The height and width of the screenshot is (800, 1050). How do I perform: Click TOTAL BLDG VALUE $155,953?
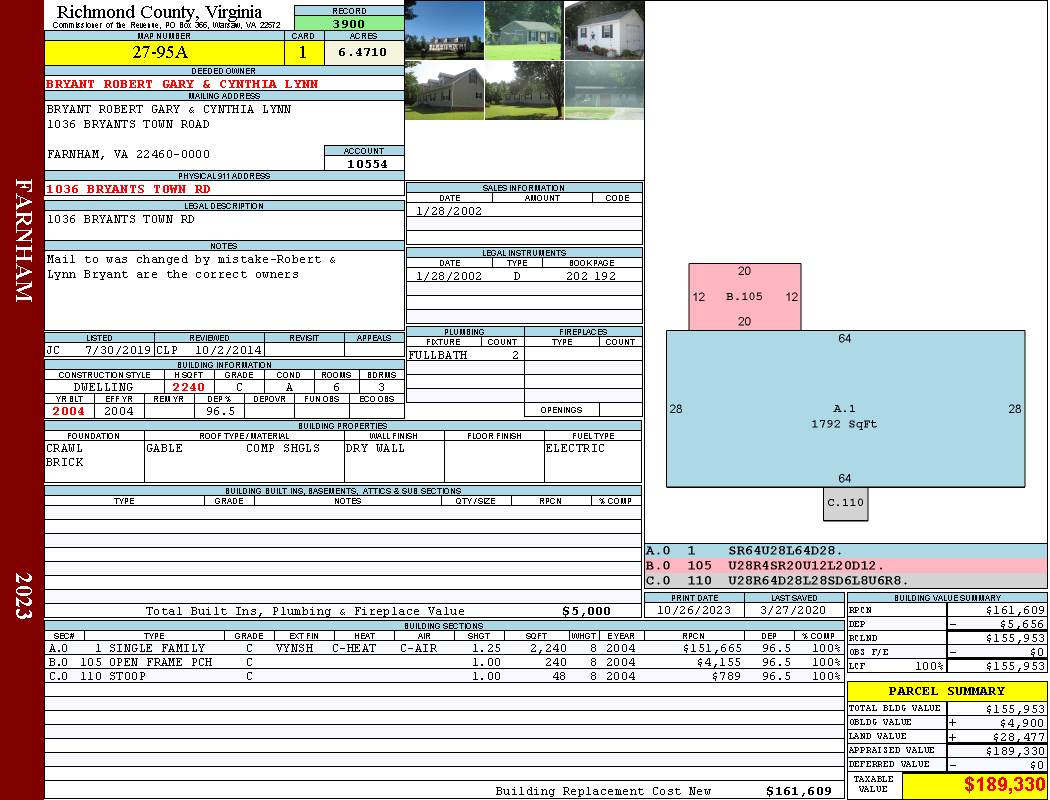click(x=1015, y=708)
